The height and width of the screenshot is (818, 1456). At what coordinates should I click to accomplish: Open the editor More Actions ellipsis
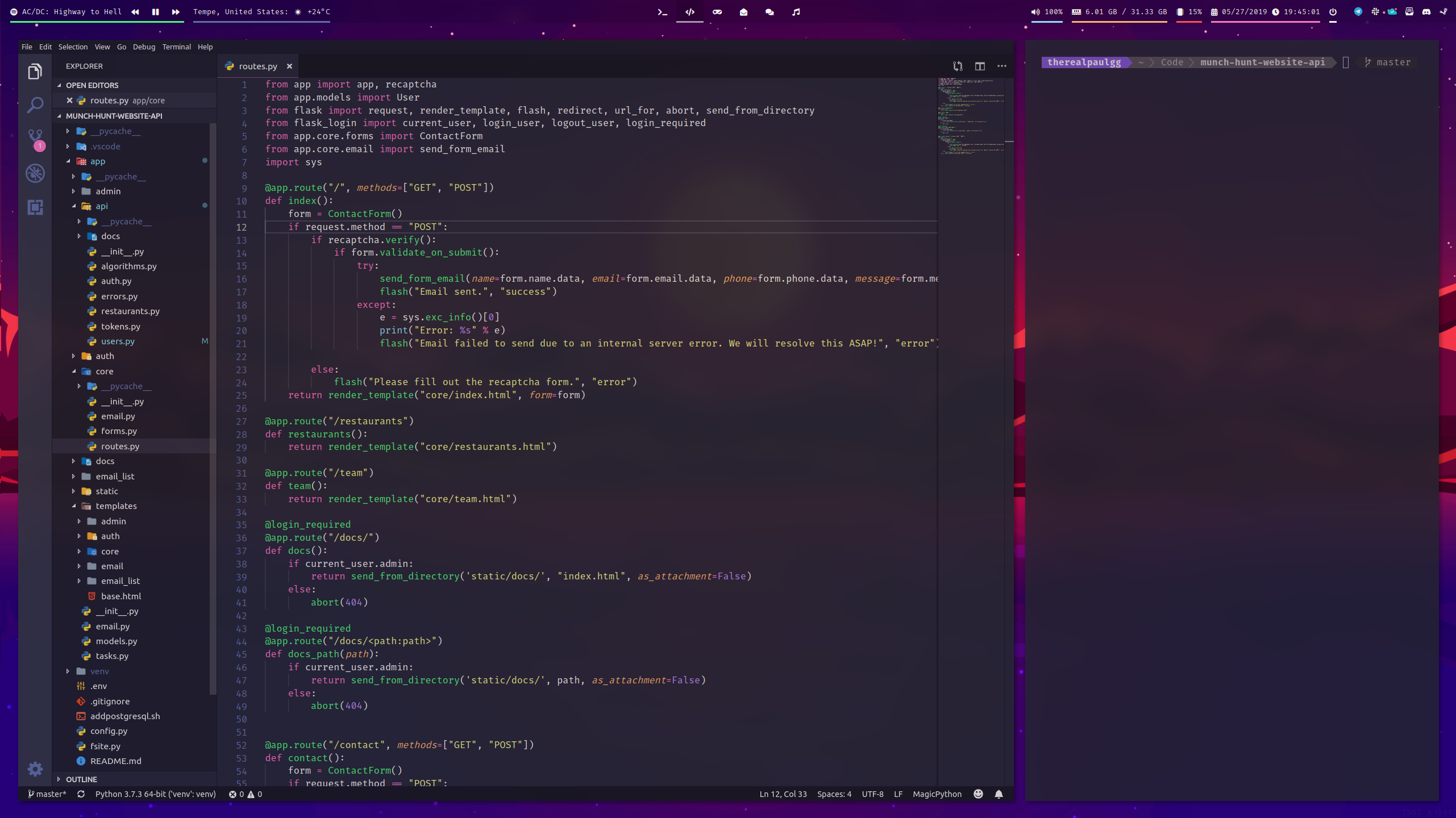[x=1002, y=66]
